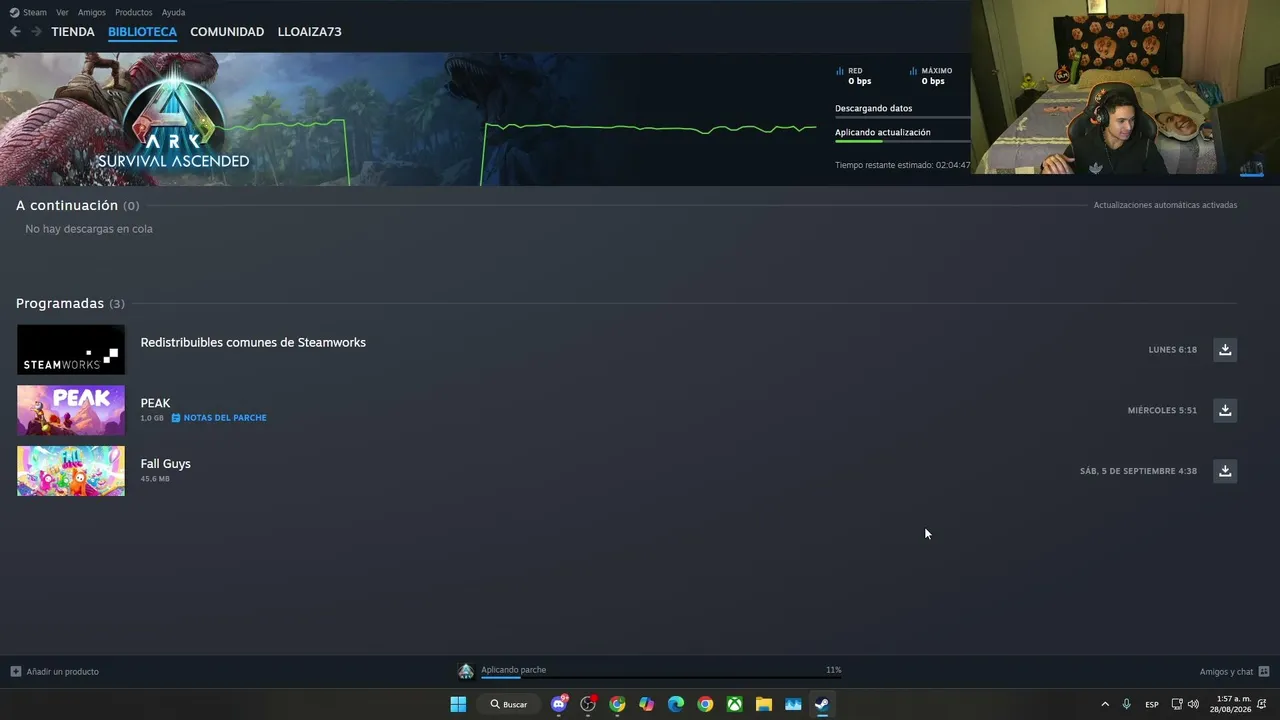Image resolution: width=1280 pixels, height=720 pixels.
Task: Click the RED network speed indicator
Action: [x=853, y=76]
